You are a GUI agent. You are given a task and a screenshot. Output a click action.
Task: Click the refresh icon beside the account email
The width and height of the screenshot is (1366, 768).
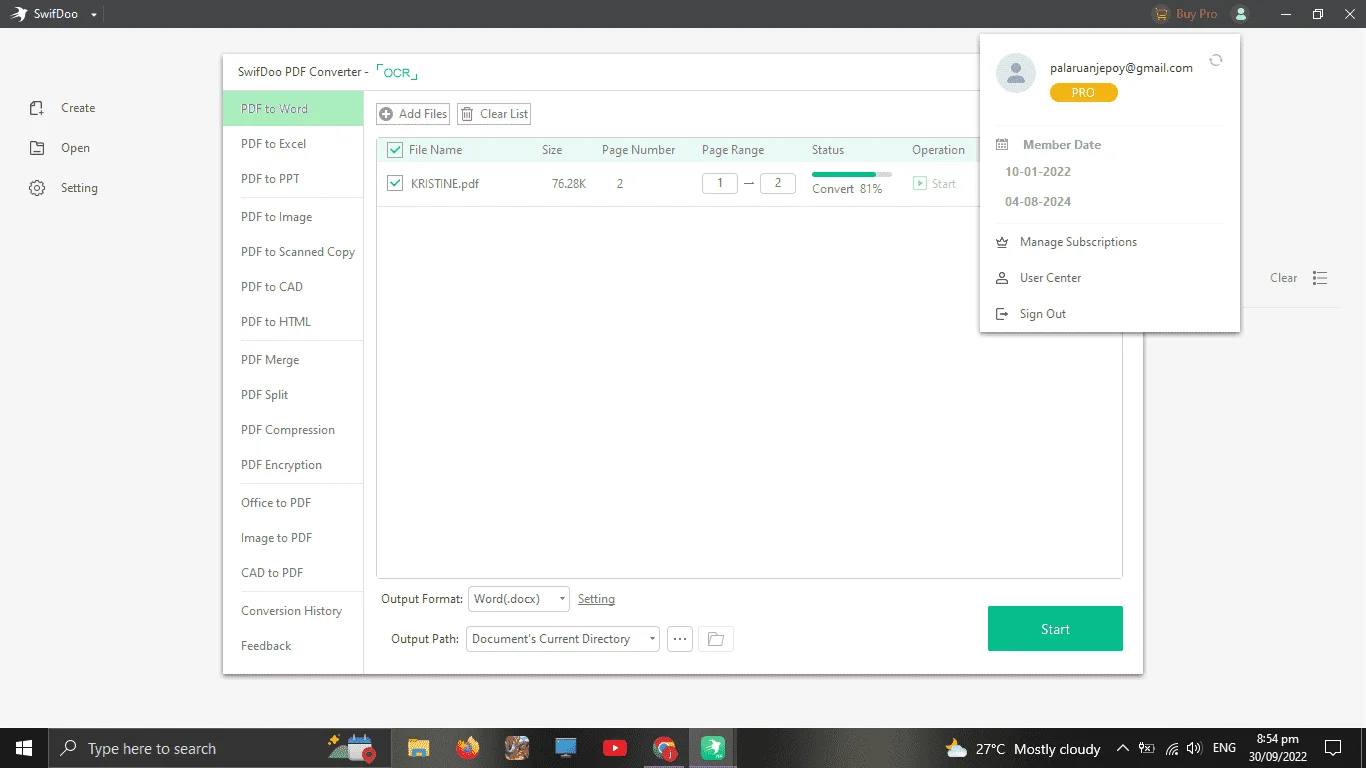[x=1216, y=60]
